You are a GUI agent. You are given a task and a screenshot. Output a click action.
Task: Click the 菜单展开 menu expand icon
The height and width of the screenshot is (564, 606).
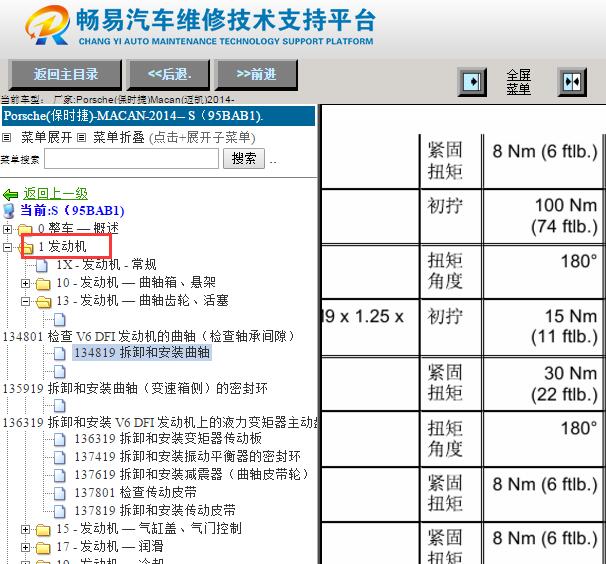coord(7,137)
